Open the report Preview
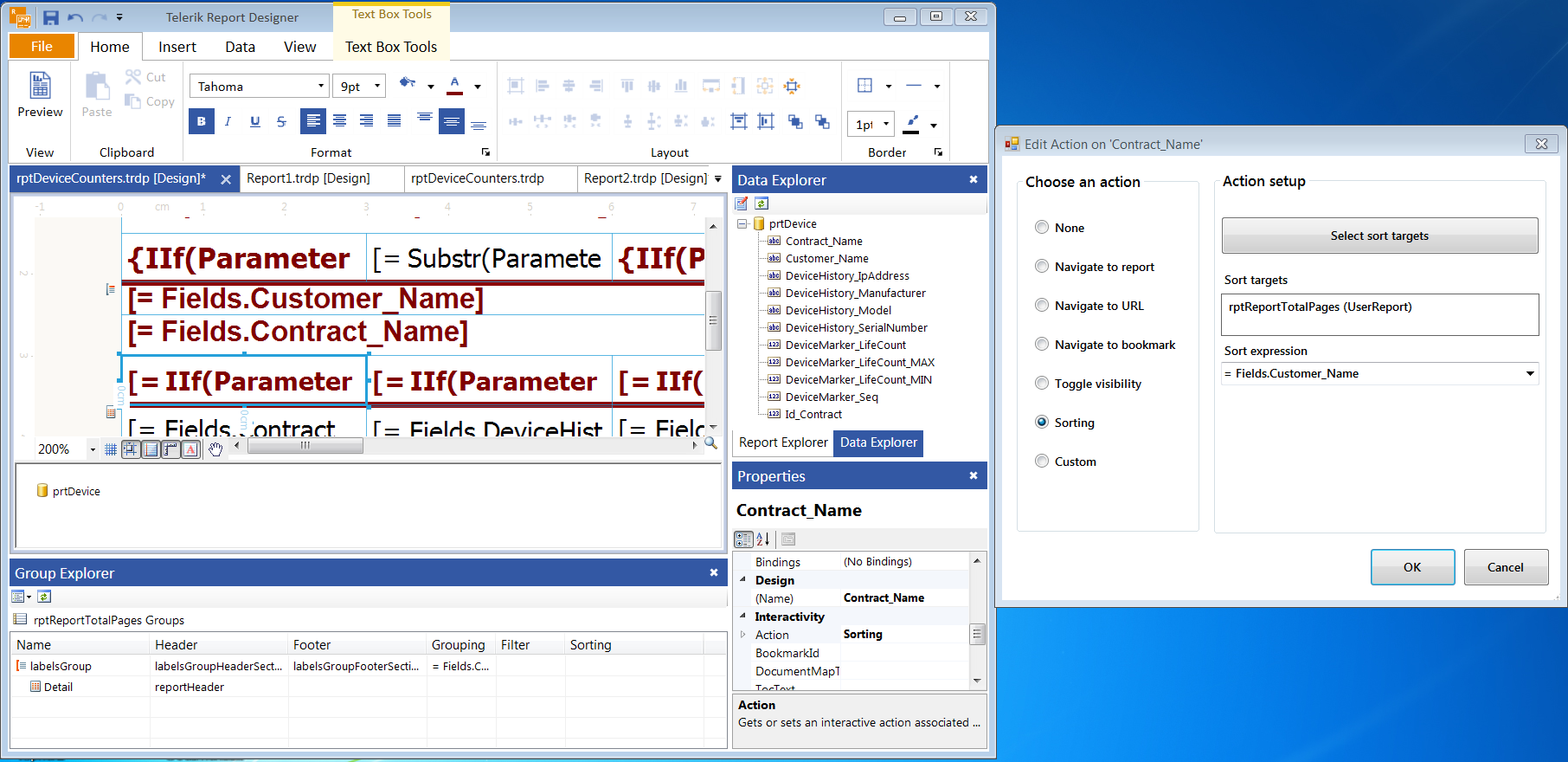This screenshot has height=762, width=1568. [40, 95]
